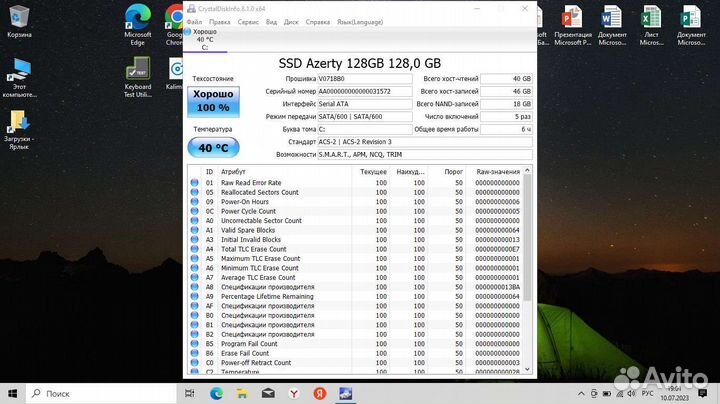720x404 pixels.
Task: Select the drive C: tab with Хорошо status
Action: 205,39
